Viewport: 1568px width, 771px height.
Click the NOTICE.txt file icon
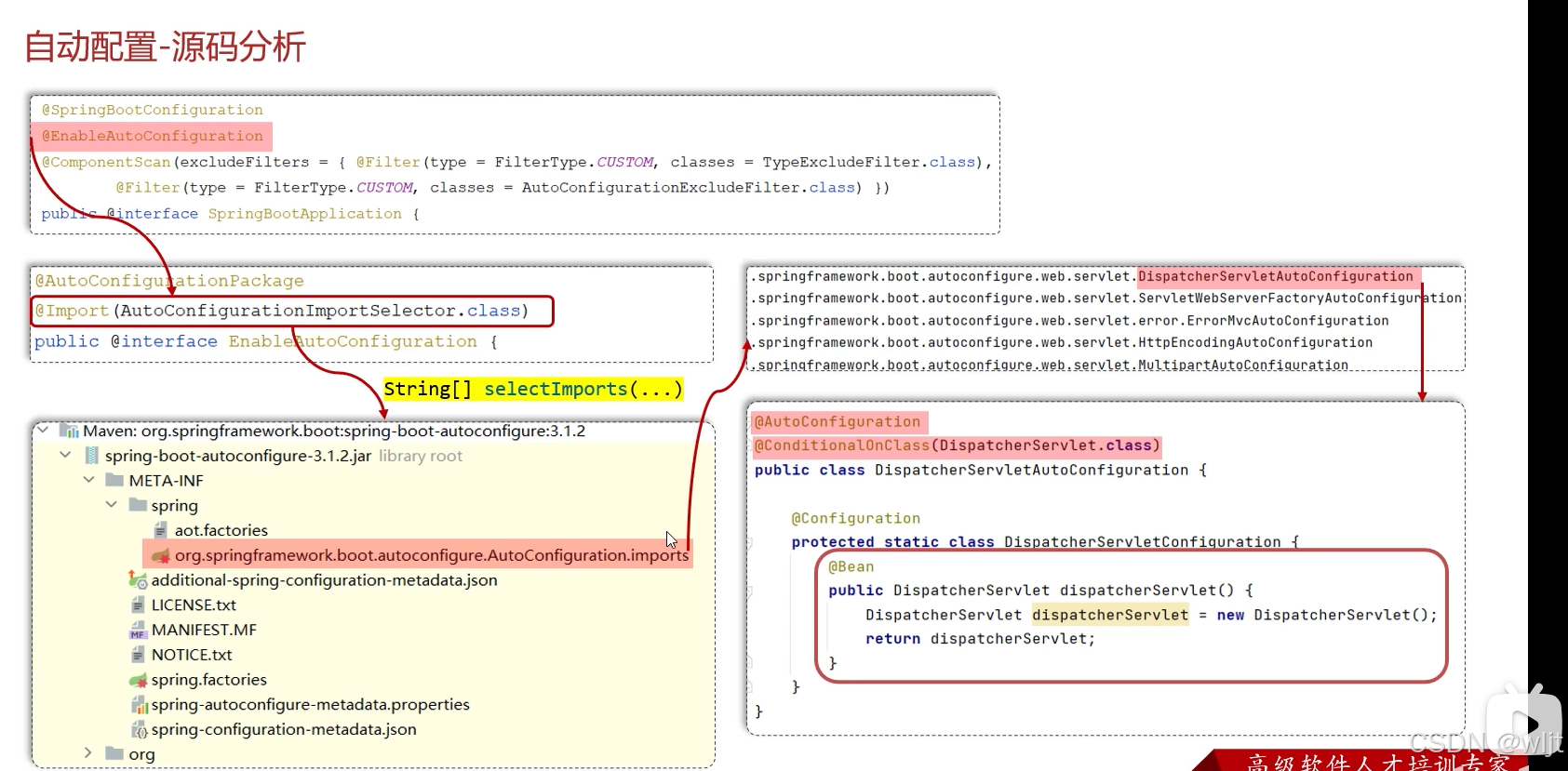[138, 655]
